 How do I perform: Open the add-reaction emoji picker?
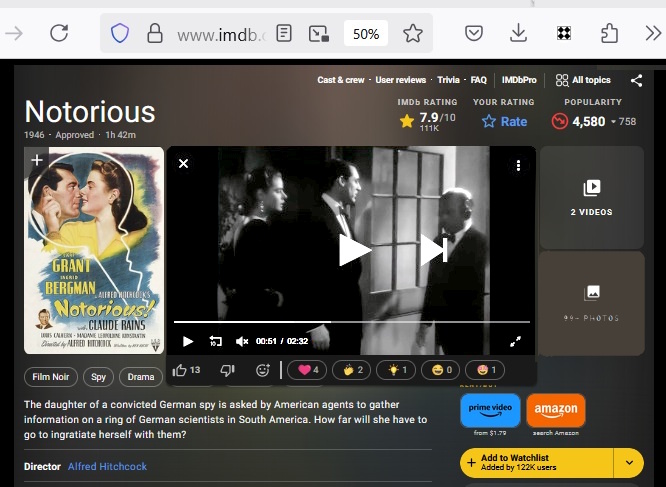263,370
